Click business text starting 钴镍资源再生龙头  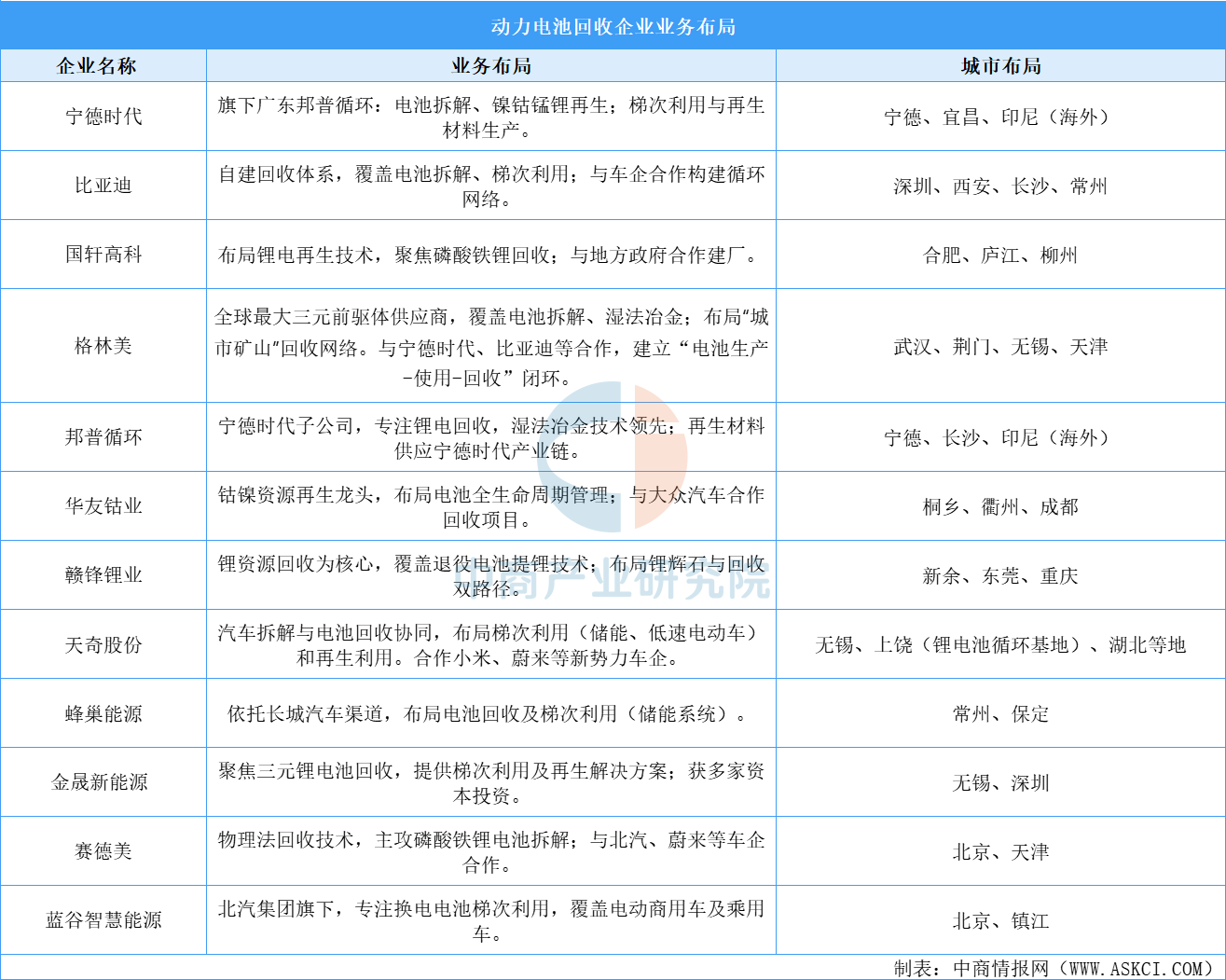(x=491, y=507)
